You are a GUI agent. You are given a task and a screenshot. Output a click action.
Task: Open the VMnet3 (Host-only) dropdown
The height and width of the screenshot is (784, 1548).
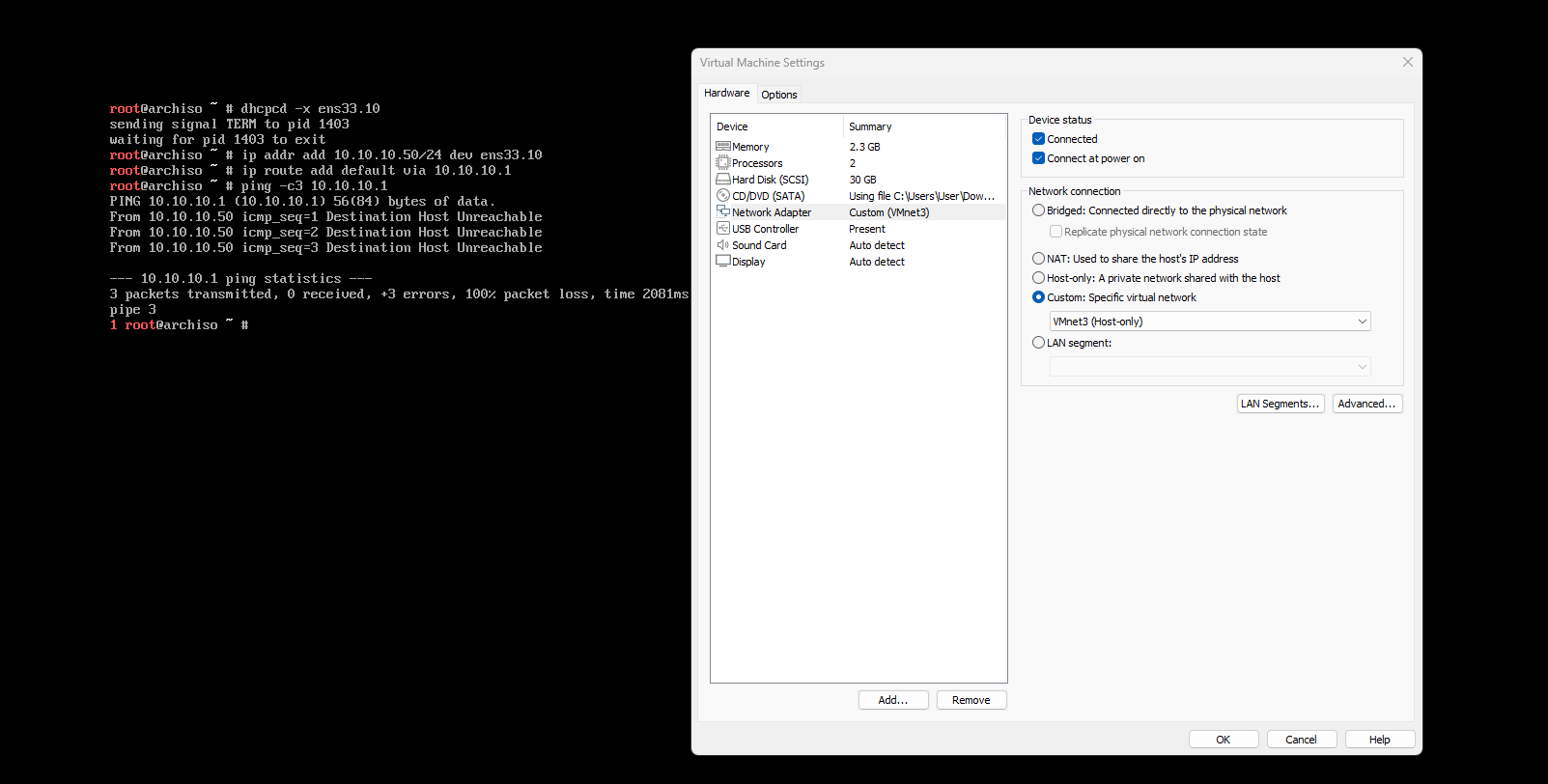coord(1210,322)
